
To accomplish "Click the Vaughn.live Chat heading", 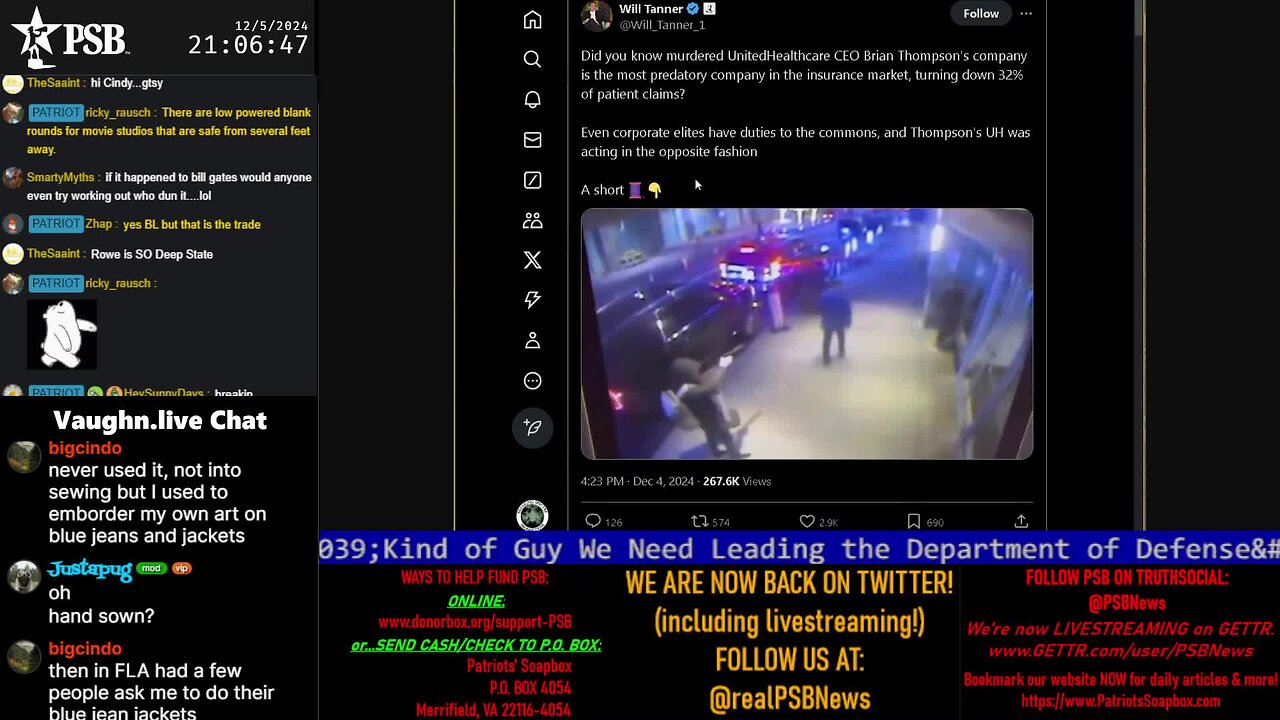I will tap(160, 420).
